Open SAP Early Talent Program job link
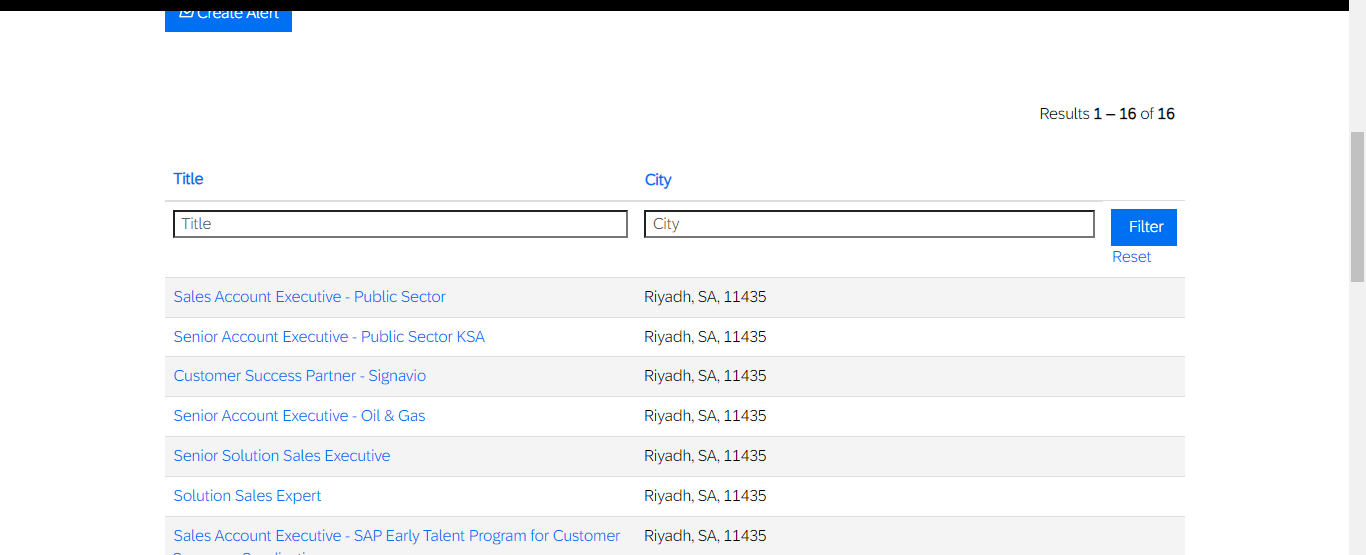 pos(397,540)
